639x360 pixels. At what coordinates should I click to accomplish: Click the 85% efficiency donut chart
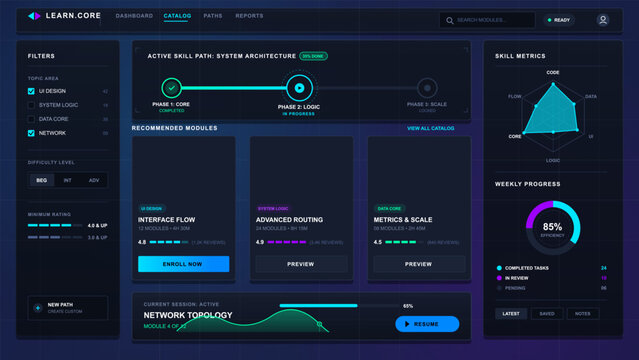[553, 227]
